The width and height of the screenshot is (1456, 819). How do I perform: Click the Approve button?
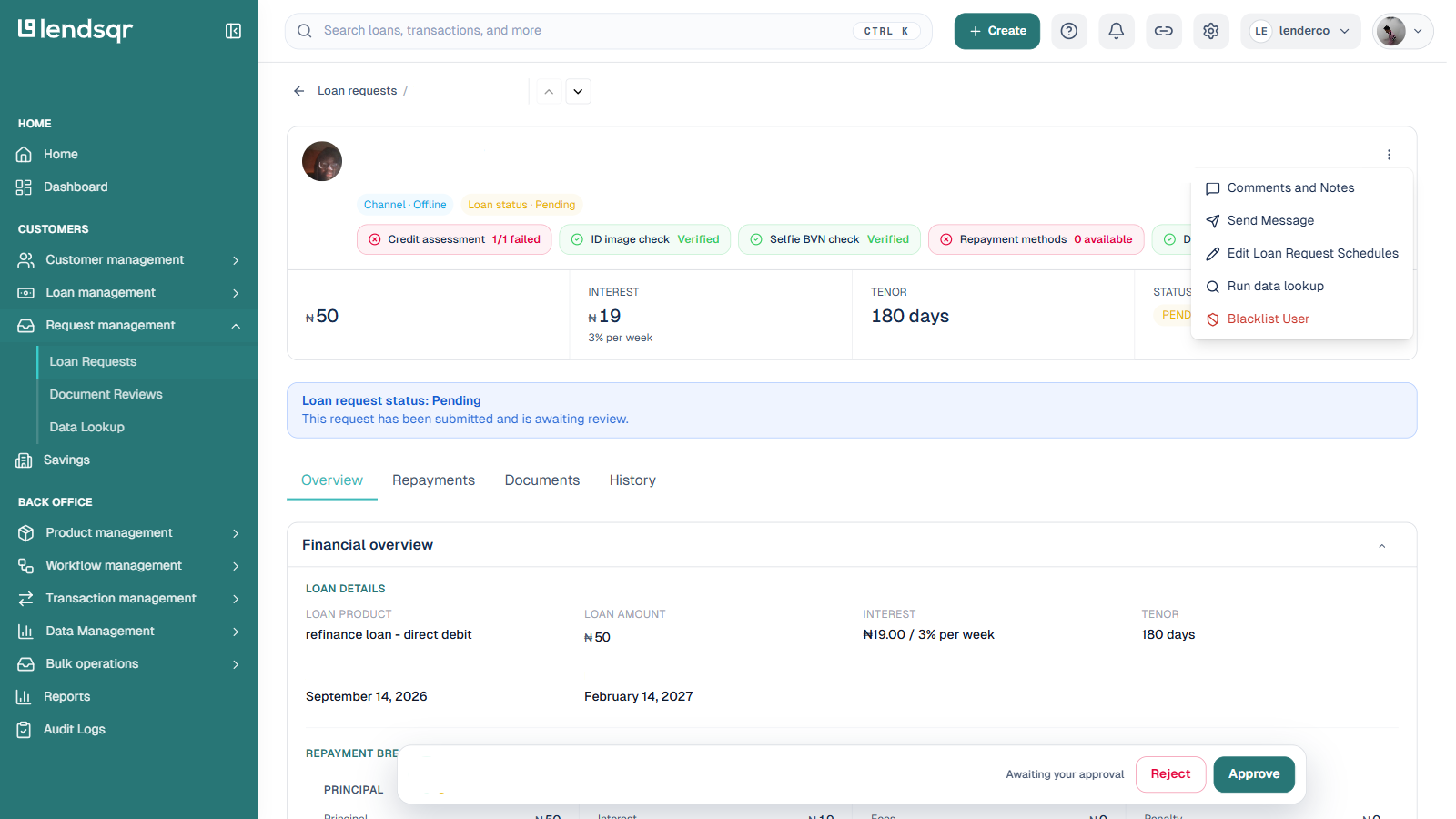click(1254, 774)
